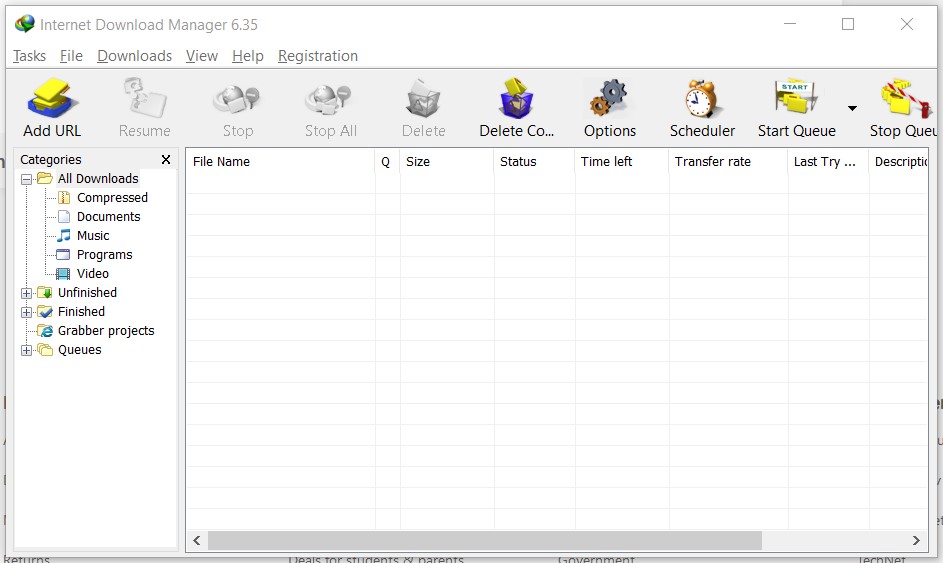The image size is (943, 563).
Task: Open the File menu
Action: point(71,56)
